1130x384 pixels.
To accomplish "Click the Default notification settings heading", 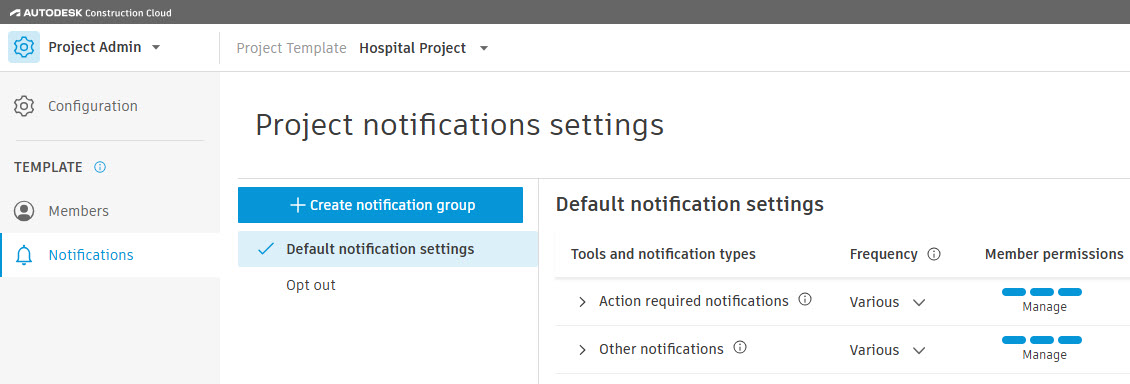I will (x=689, y=205).
